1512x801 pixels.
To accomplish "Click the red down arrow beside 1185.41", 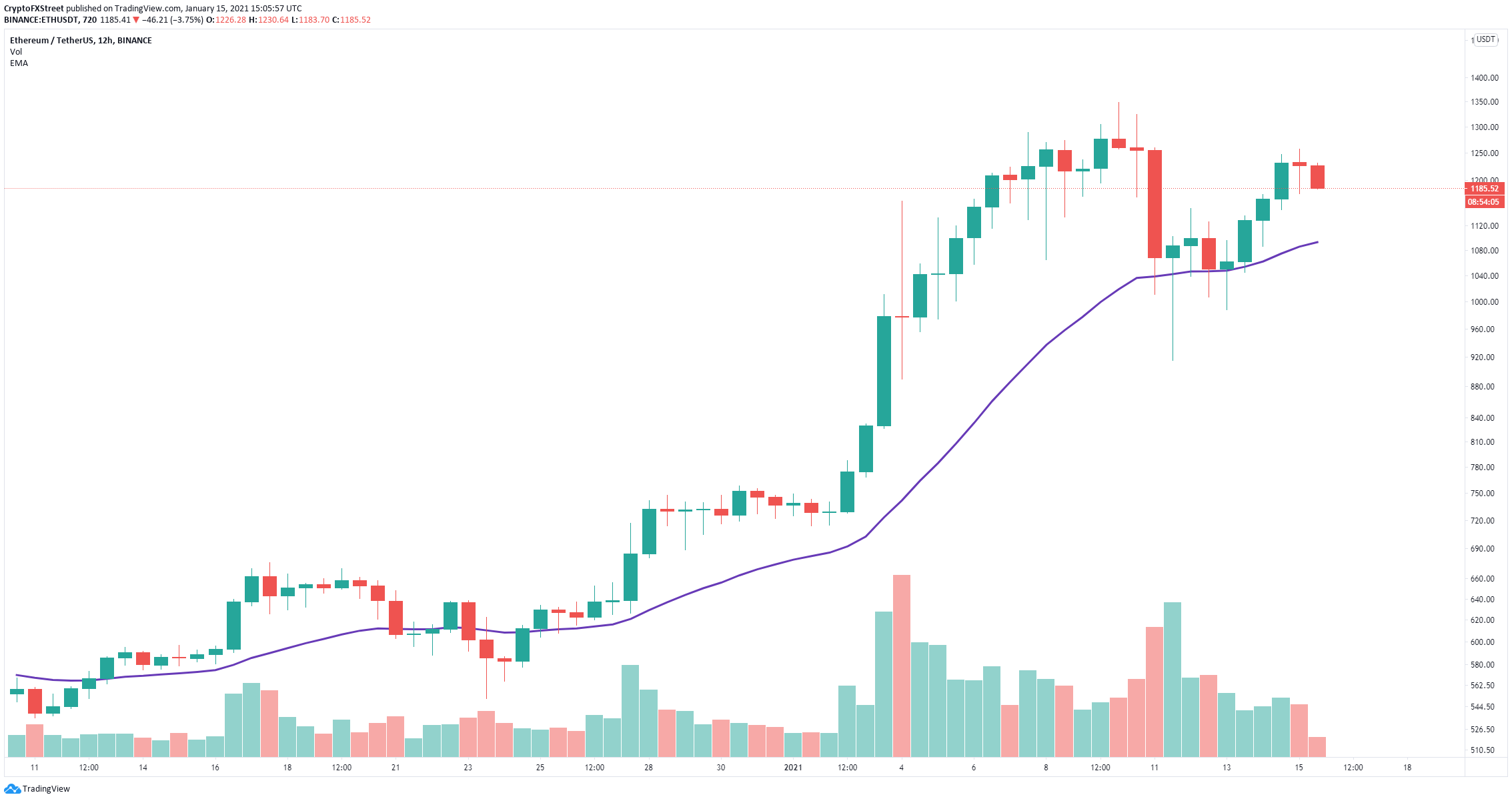I will tap(137, 20).
